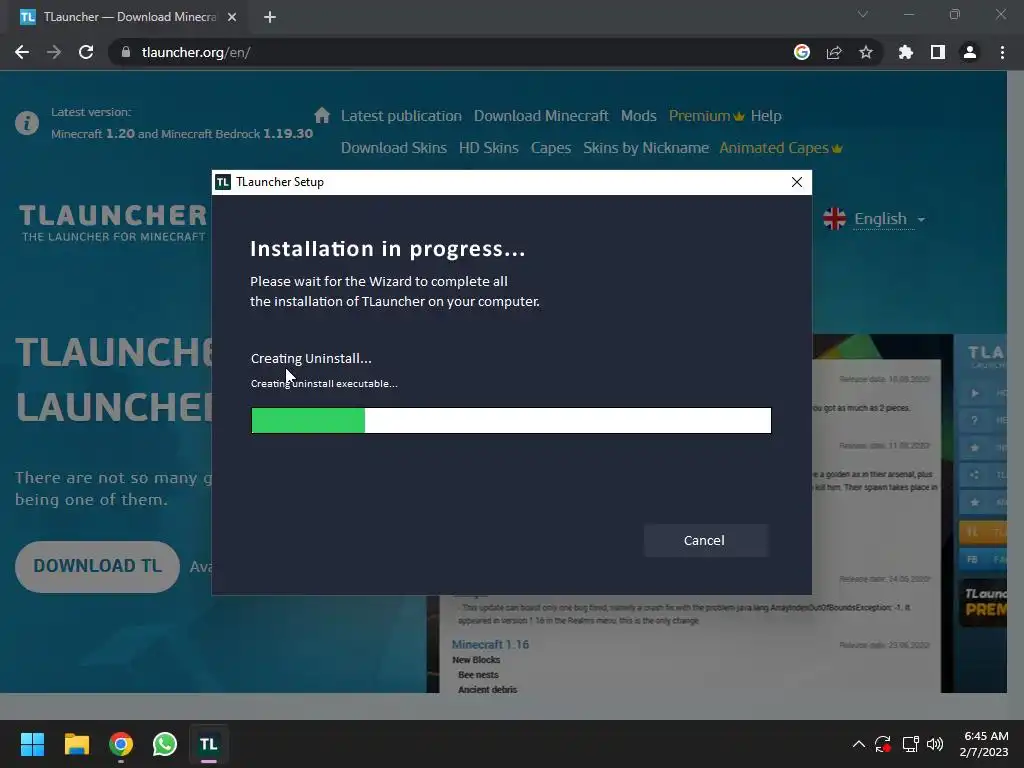
Task: Open File Explorer from taskbar
Action: (x=76, y=744)
